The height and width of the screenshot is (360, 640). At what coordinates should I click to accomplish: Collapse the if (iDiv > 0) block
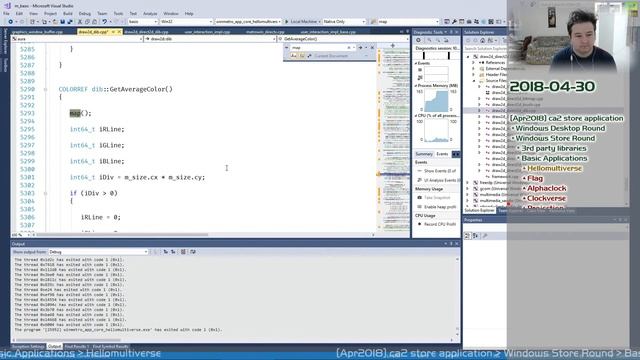coord(45,193)
